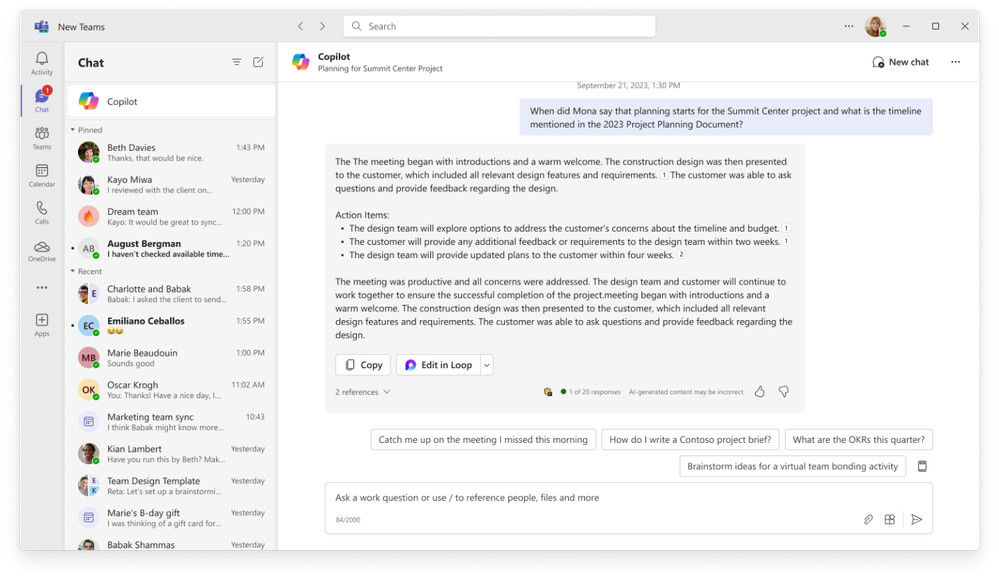Open Team Design Template chat
The width and height of the screenshot is (999, 579).
171,486
